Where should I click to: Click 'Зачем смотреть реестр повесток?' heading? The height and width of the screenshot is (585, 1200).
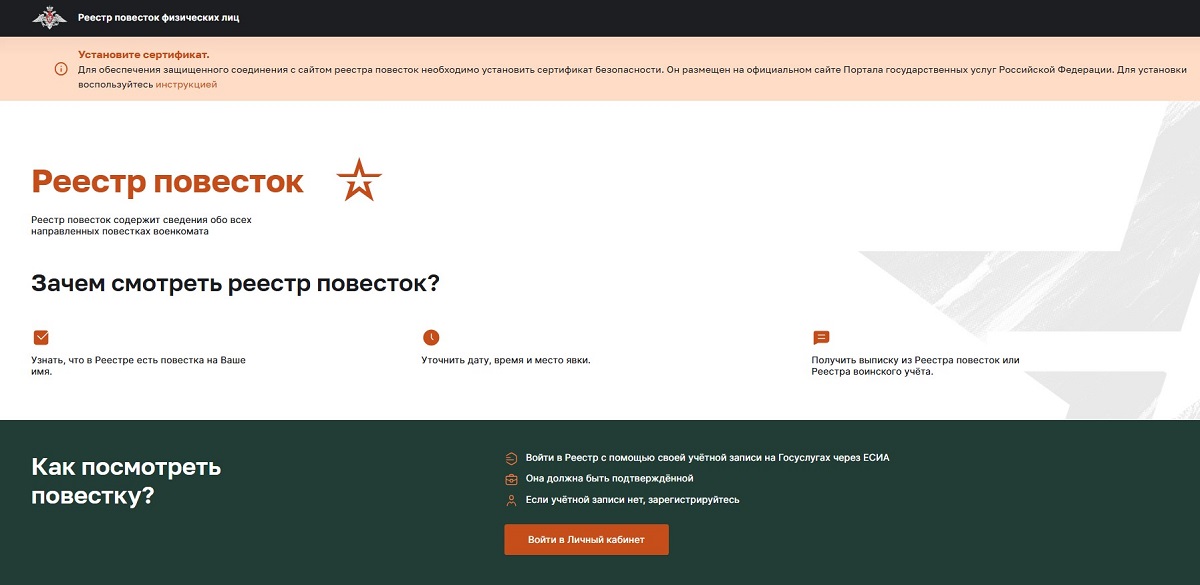(x=235, y=283)
